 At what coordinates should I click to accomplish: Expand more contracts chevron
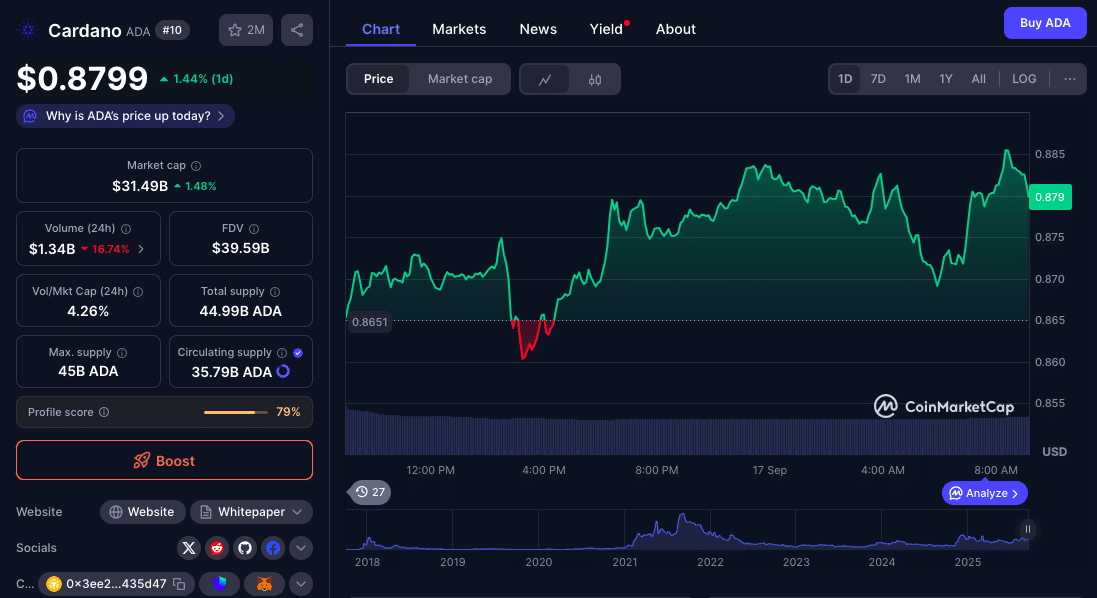coord(301,583)
